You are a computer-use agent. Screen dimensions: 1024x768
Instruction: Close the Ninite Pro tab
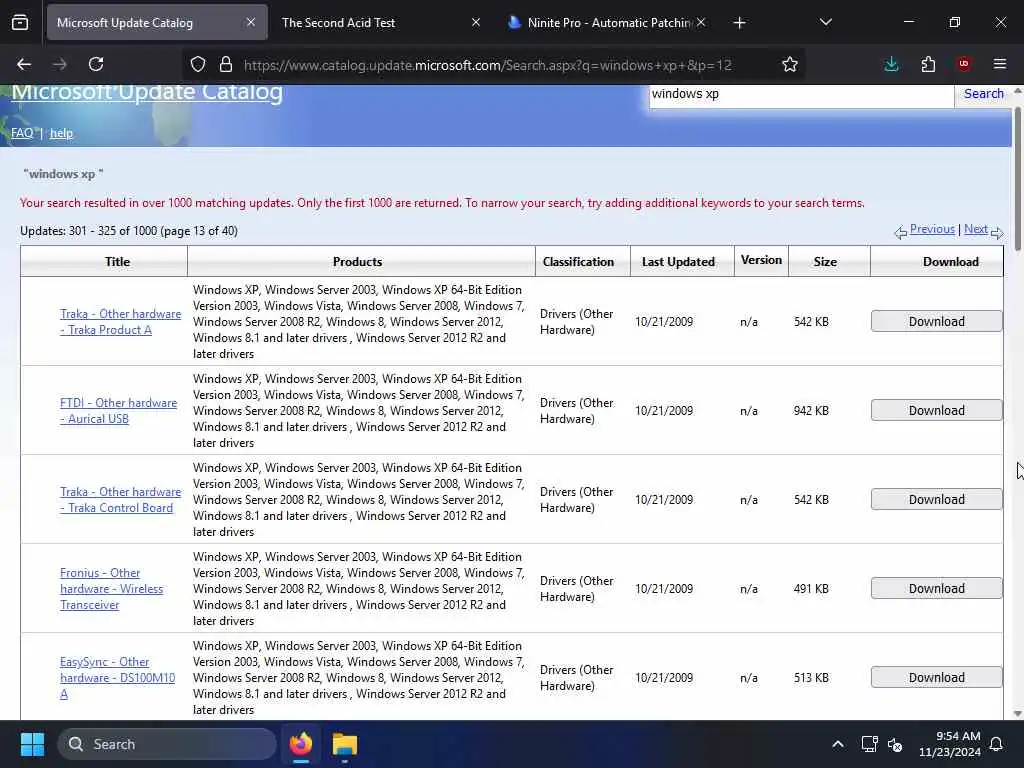701,22
